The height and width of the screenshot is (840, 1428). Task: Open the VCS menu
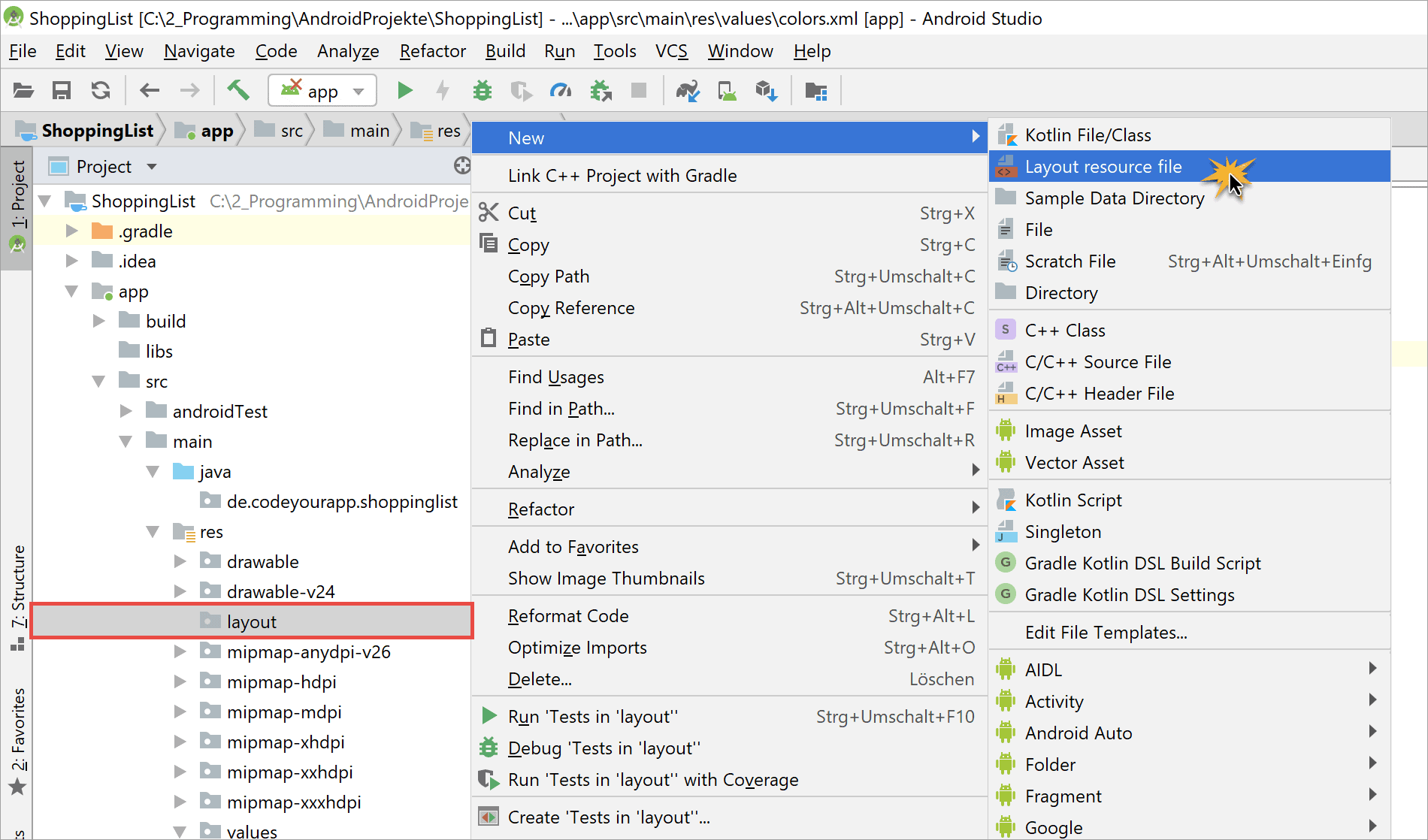(x=671, y=51)
